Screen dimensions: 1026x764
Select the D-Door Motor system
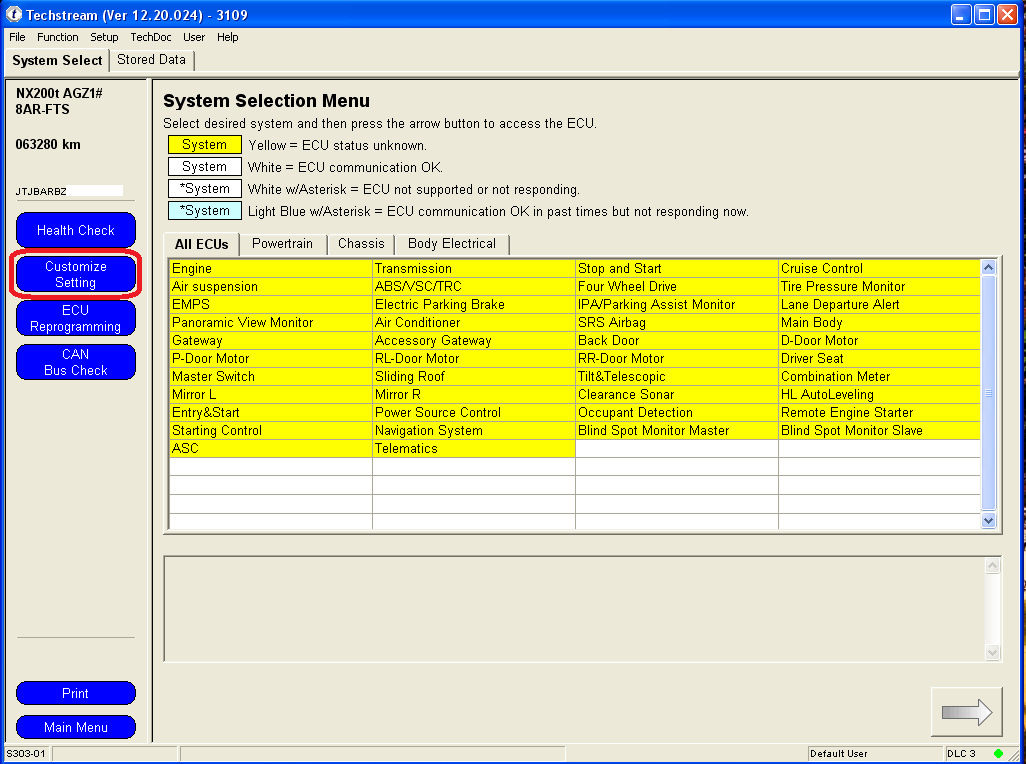[879, 340]
